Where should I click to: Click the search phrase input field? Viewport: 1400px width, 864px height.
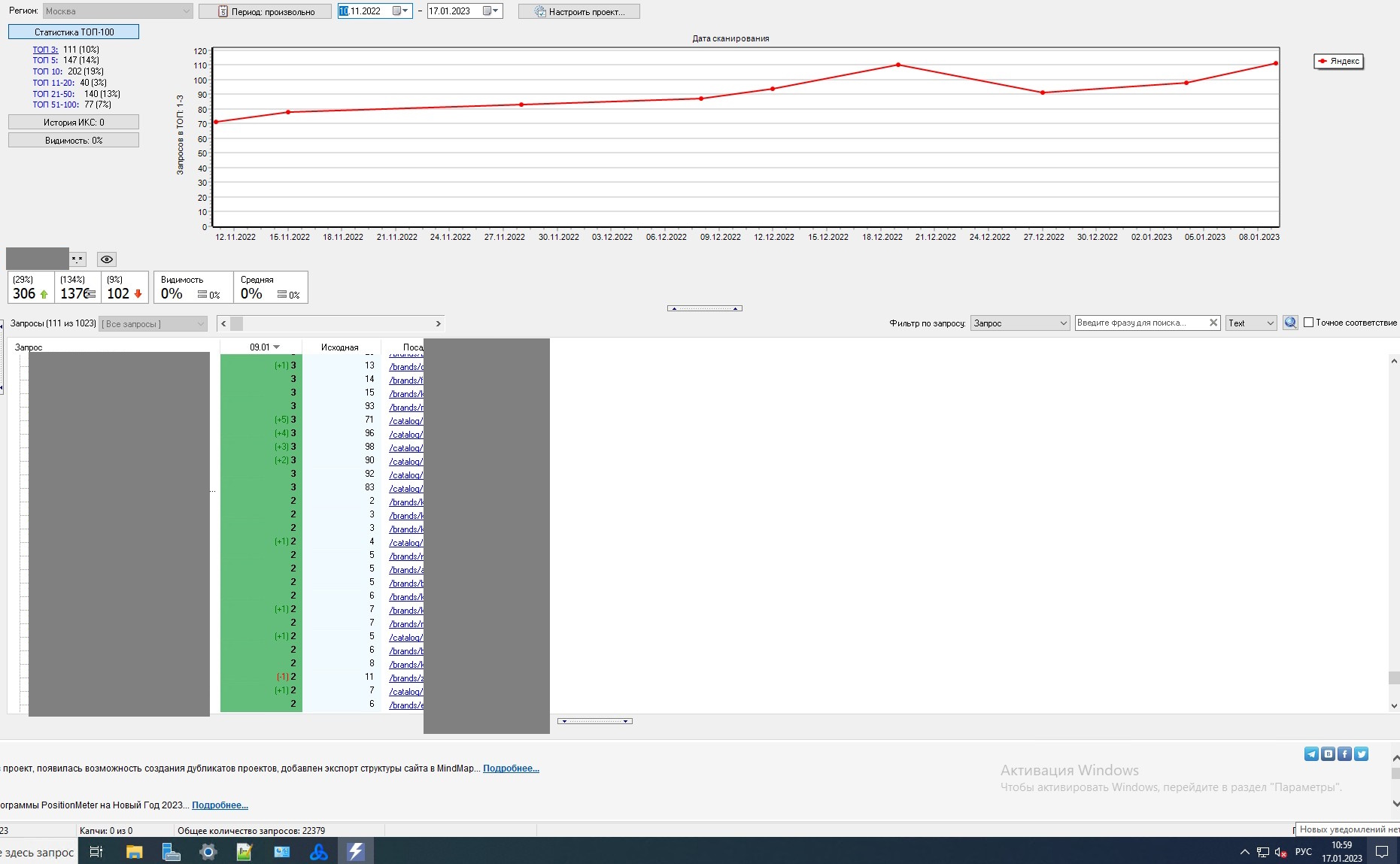click(1140, 323)
